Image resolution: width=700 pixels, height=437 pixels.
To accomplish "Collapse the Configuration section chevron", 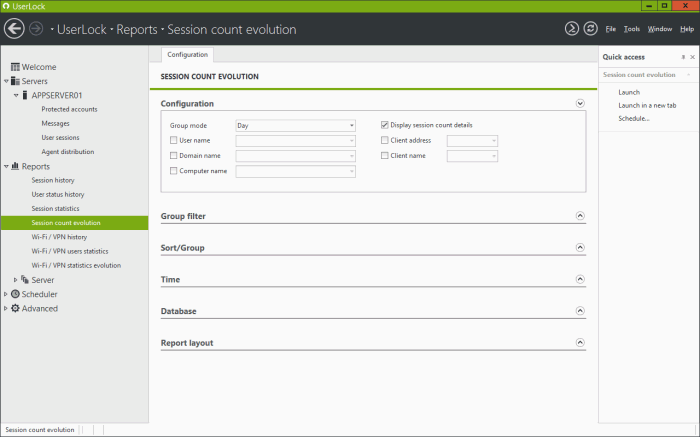I will click(580, 104).
